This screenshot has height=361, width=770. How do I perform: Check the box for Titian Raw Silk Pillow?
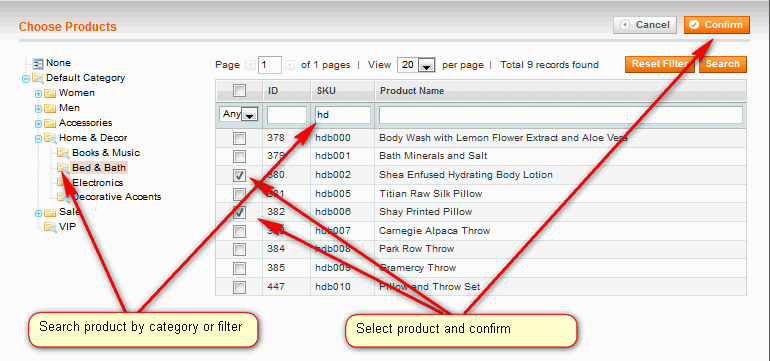click(239, 194)
